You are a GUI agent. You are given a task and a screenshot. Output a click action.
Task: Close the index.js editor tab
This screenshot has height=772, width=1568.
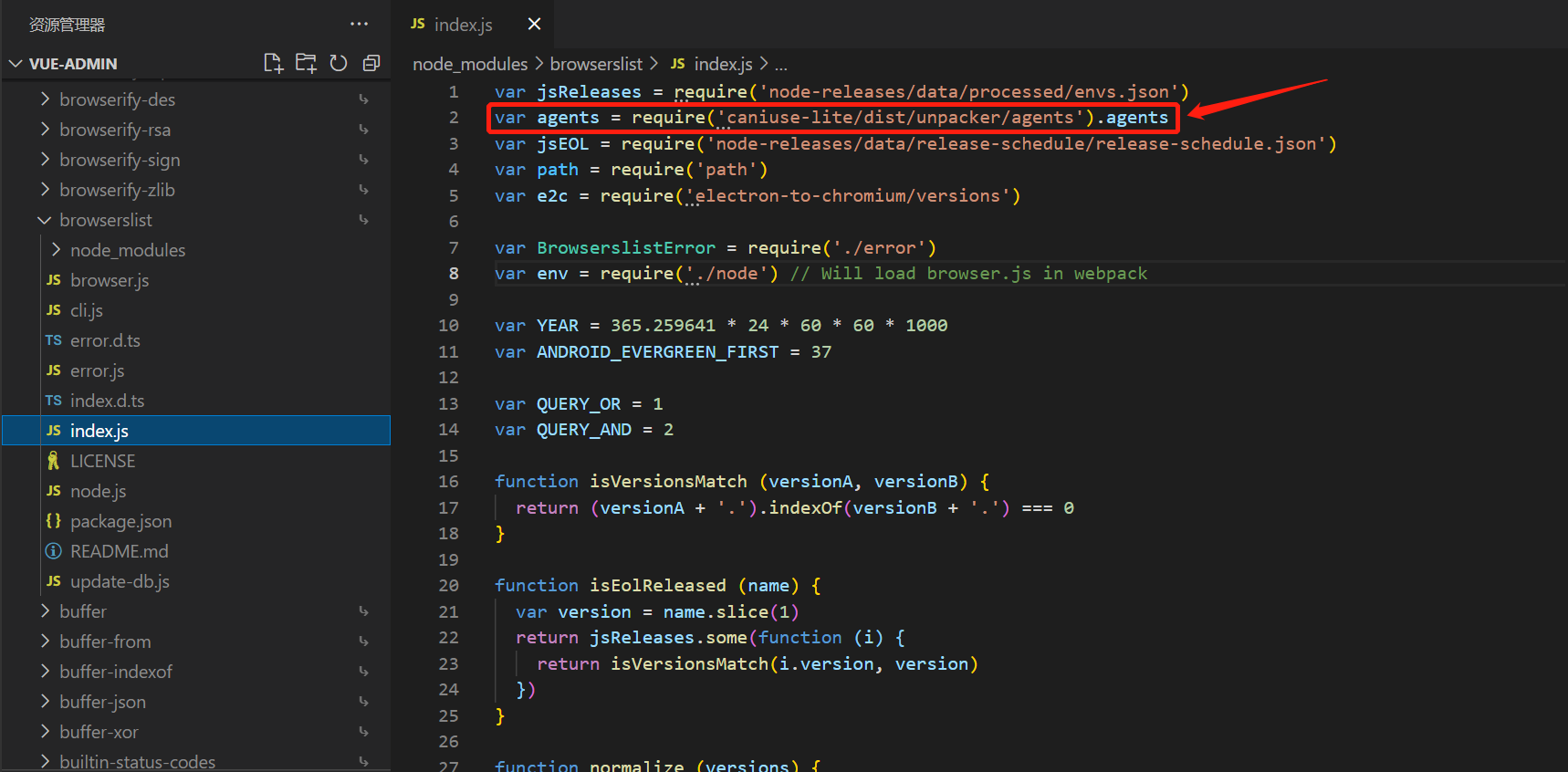click(x=534, y=25)
